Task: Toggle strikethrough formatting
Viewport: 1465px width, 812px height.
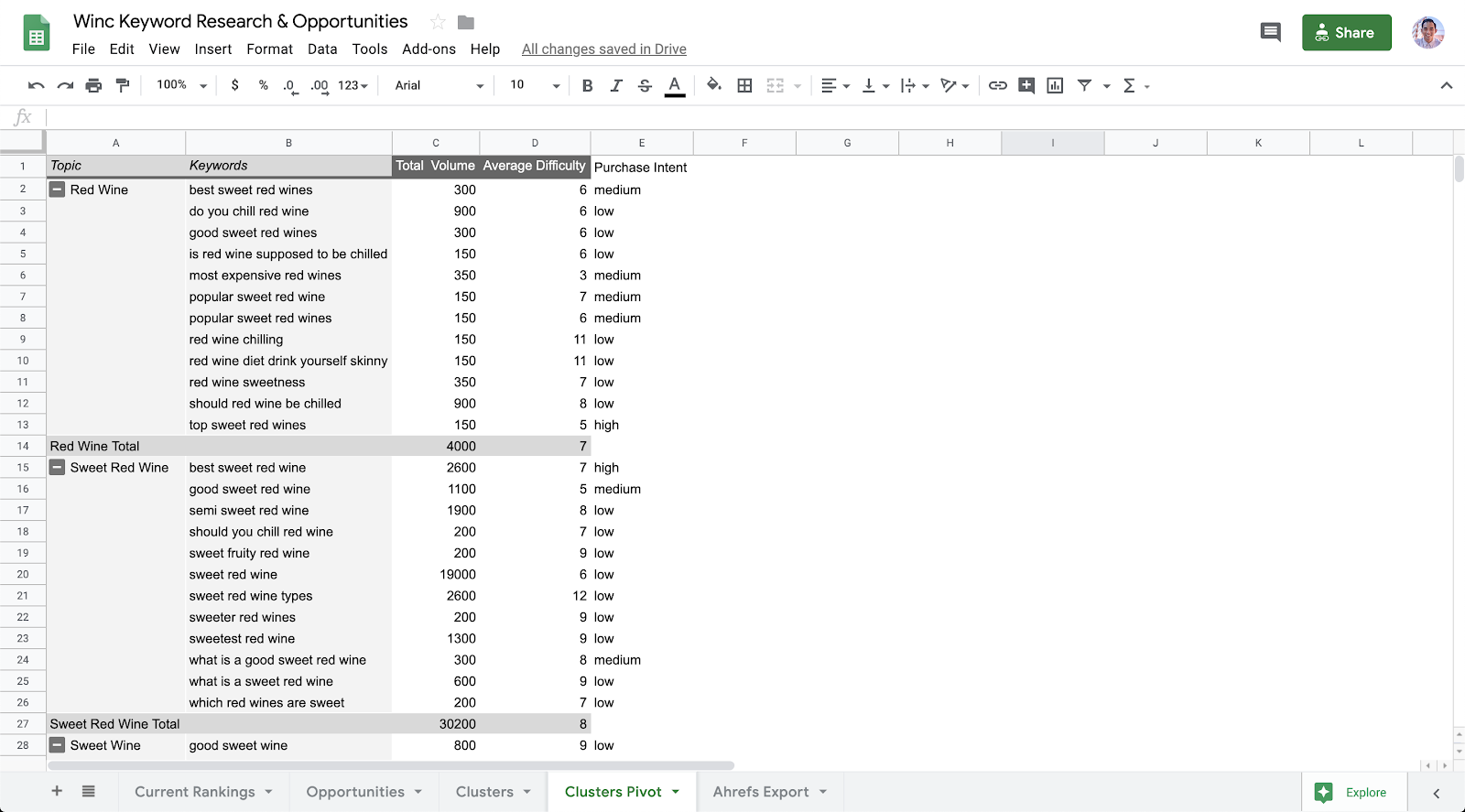Action: pos(645,85)
